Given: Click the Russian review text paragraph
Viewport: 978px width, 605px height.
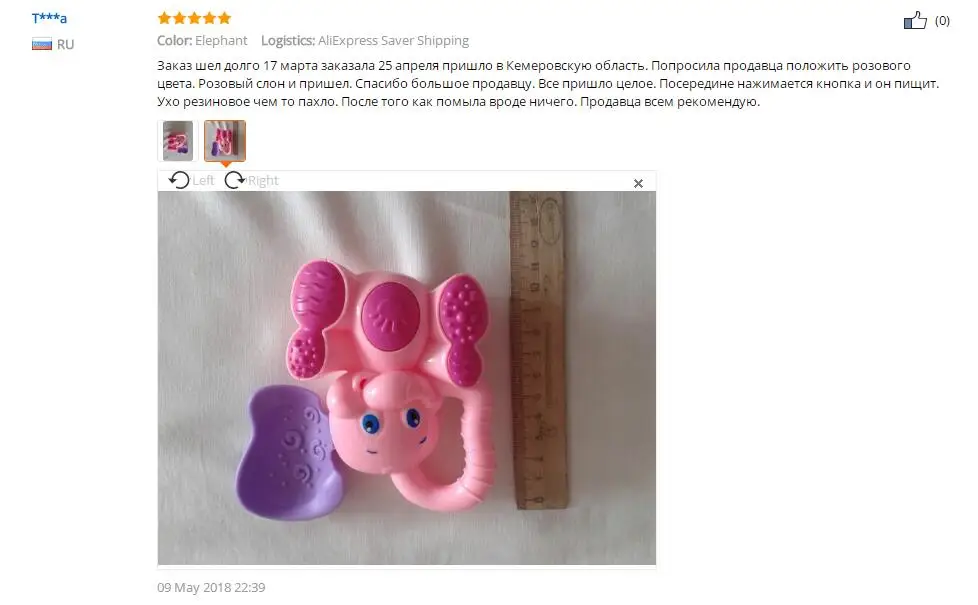Looking at the screenshot, I should tap(548, 84).
